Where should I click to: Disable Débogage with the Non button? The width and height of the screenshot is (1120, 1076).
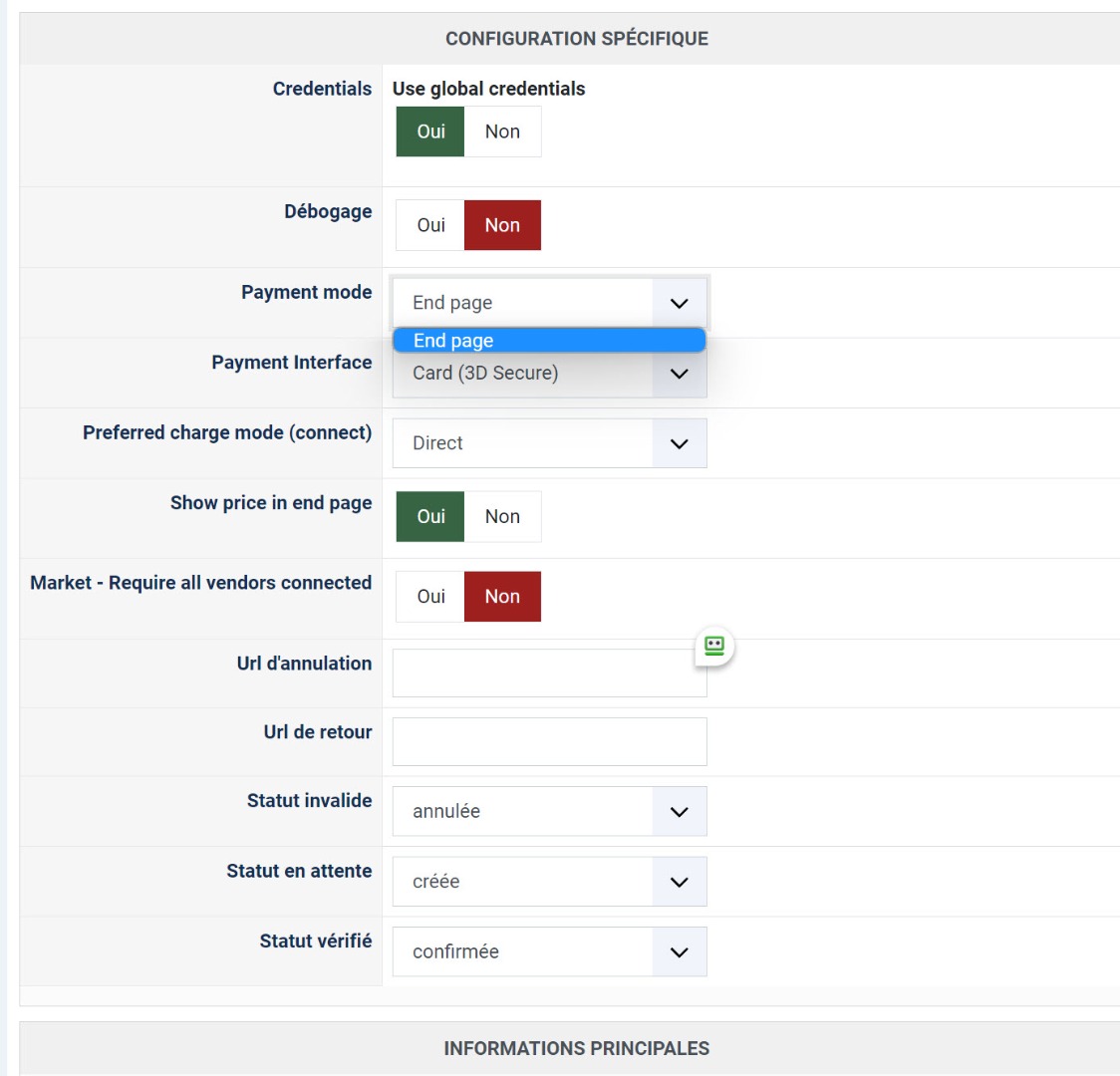pyautogui.click(x=502, y=225)
